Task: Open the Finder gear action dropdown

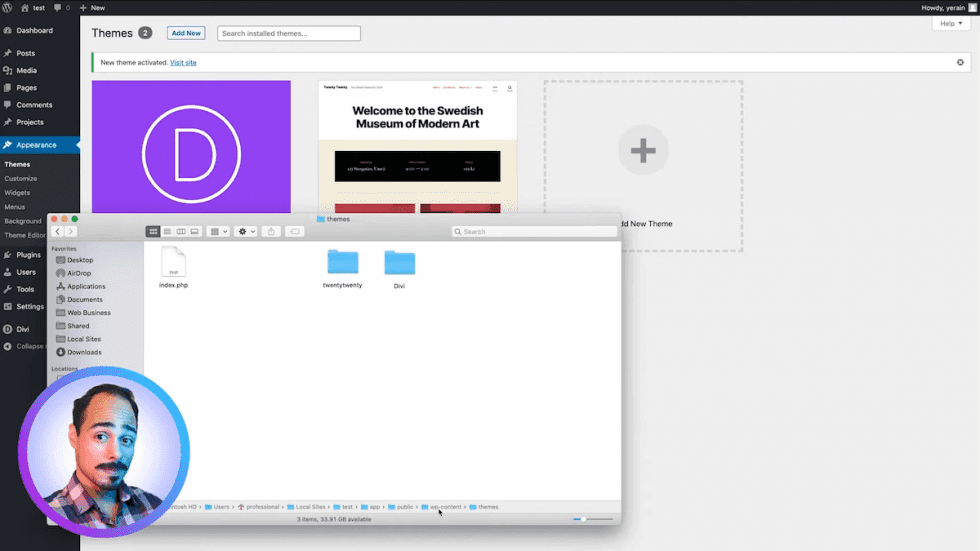Action: (246, 231)
